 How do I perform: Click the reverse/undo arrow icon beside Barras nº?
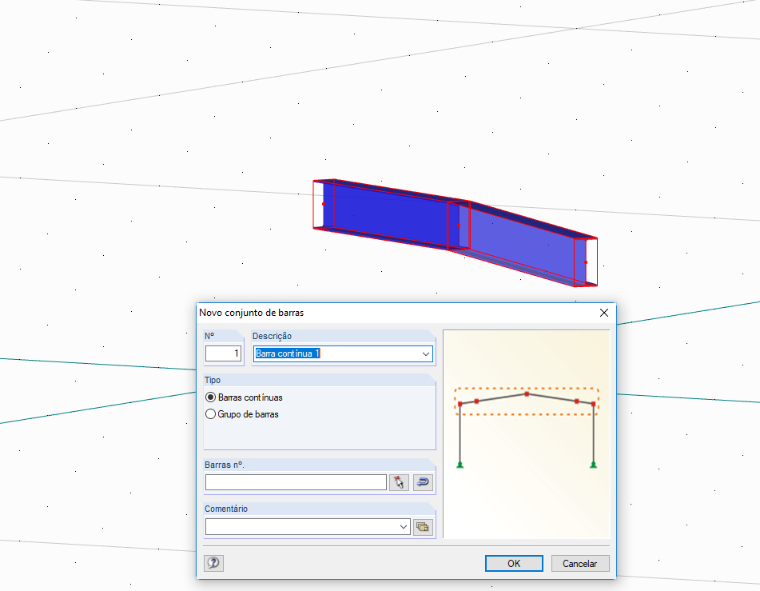pyautogui.click(x=423, y=482)
